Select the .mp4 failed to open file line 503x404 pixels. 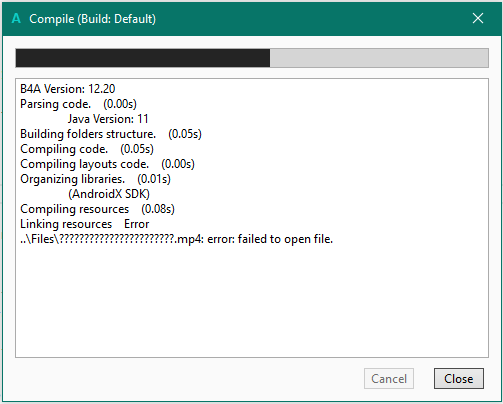click(176, 239)
